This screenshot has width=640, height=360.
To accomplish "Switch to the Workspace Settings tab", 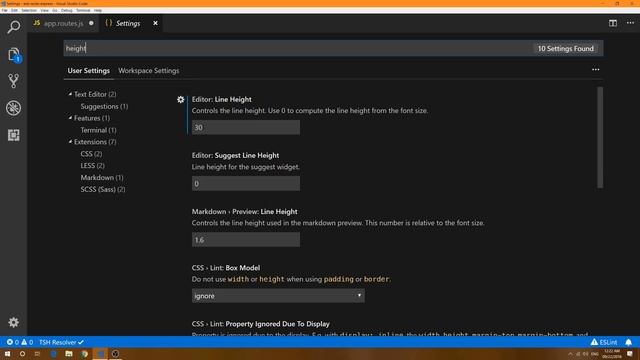I will coord(149,71).
